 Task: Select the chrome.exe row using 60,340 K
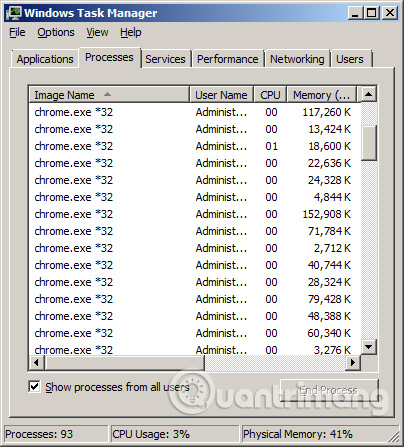195,333
